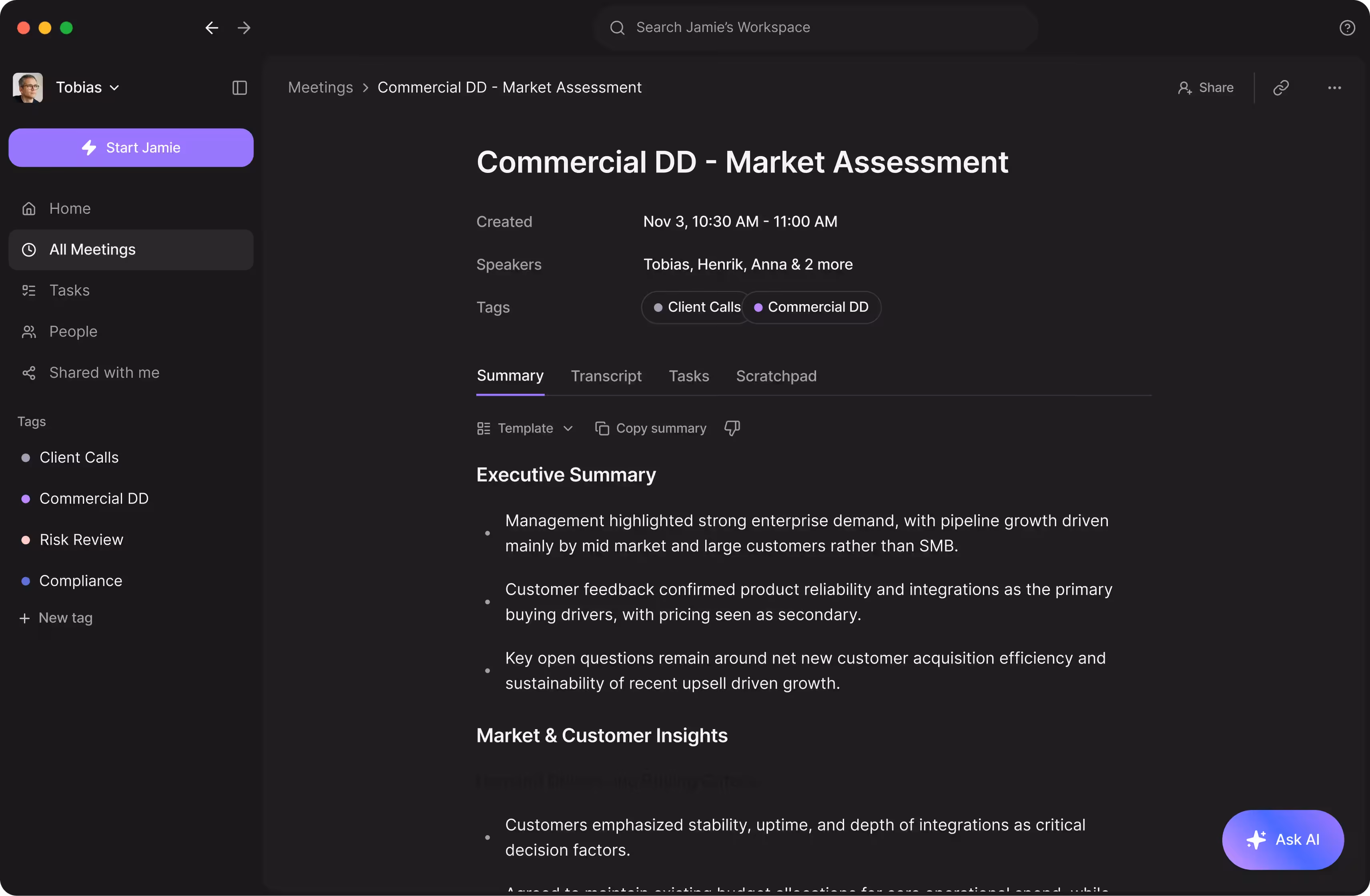The width and height of the screenshot is (1370, 896).
Task: Navigate to Meetings breadcrumb
Action: (x=321, y=88)
